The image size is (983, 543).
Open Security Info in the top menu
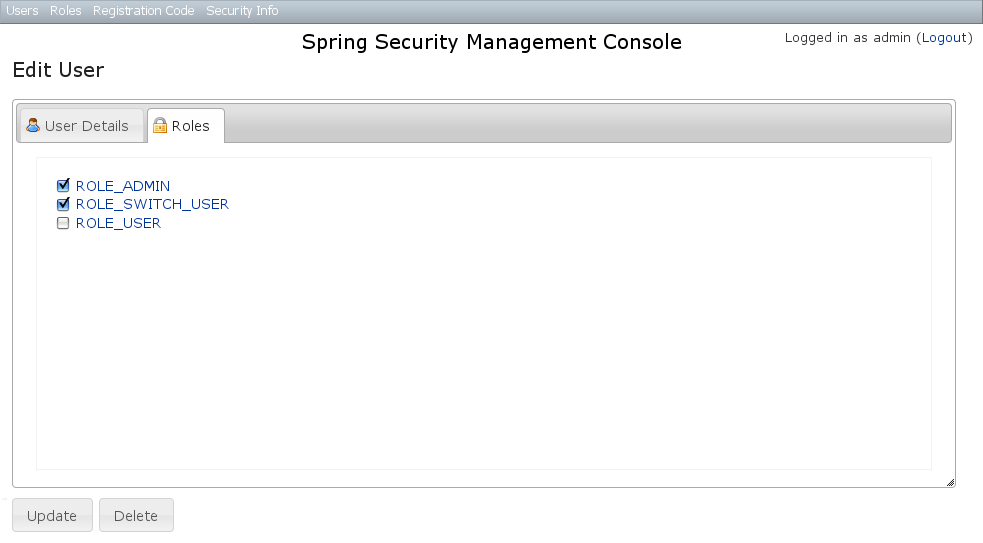pyautogui.click(x=242, y=11)
